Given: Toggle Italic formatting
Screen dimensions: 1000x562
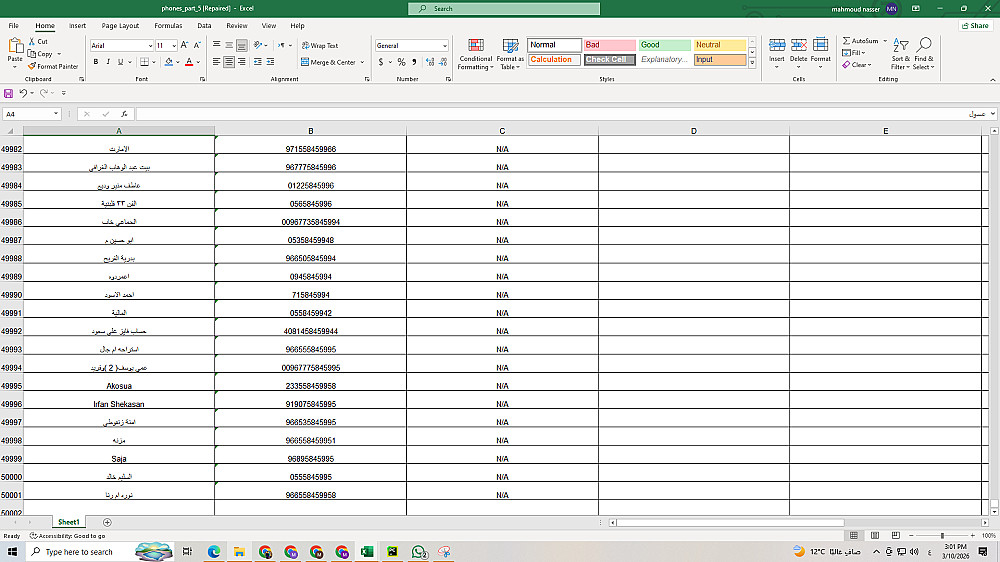Looking at the screenshot, I should [108, 62].
